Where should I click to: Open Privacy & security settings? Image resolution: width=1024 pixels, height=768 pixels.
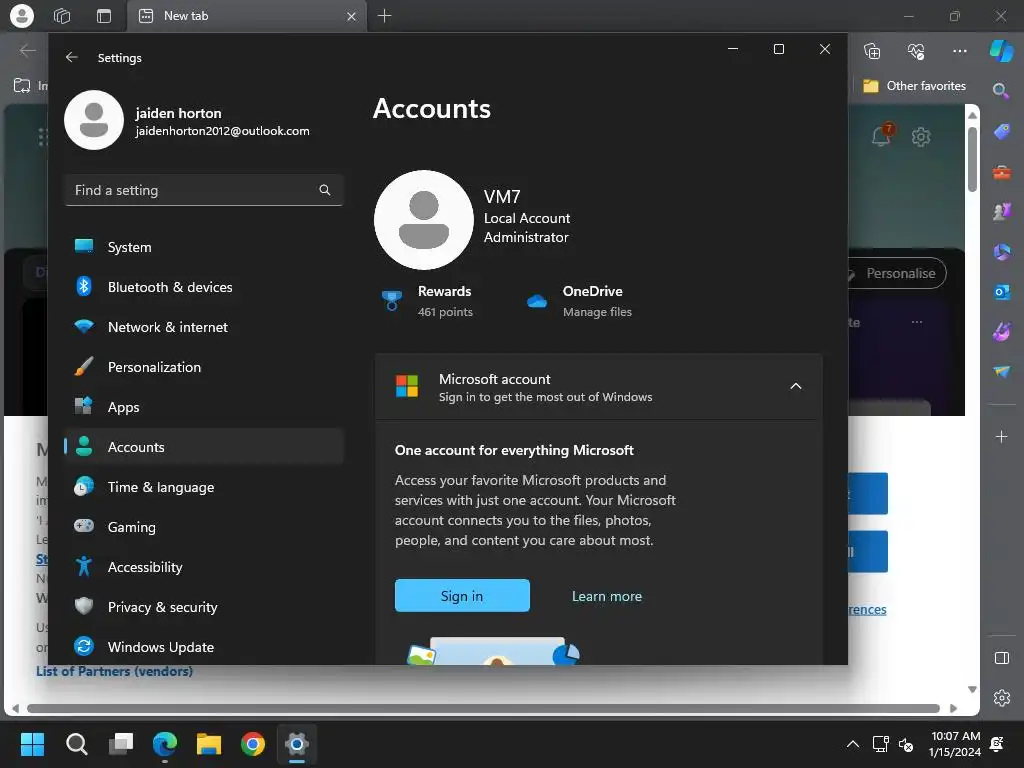click(x=204, y=607)
